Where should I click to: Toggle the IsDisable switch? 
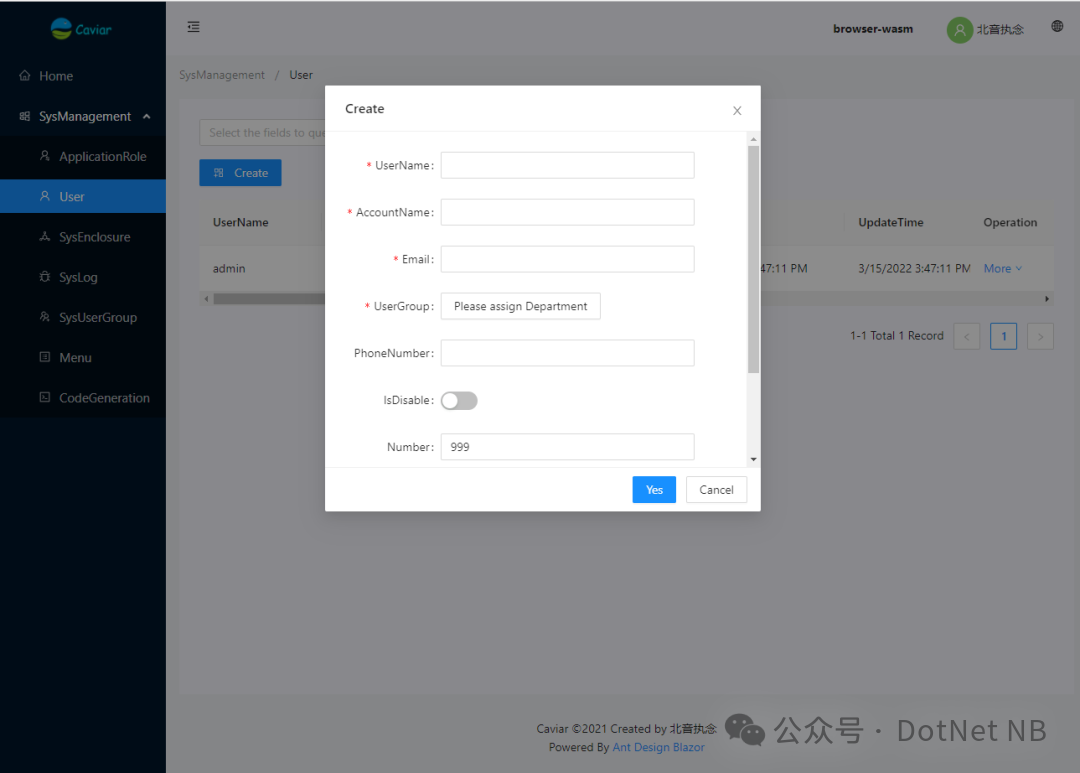pyautogui.click(x=459, y=400)
